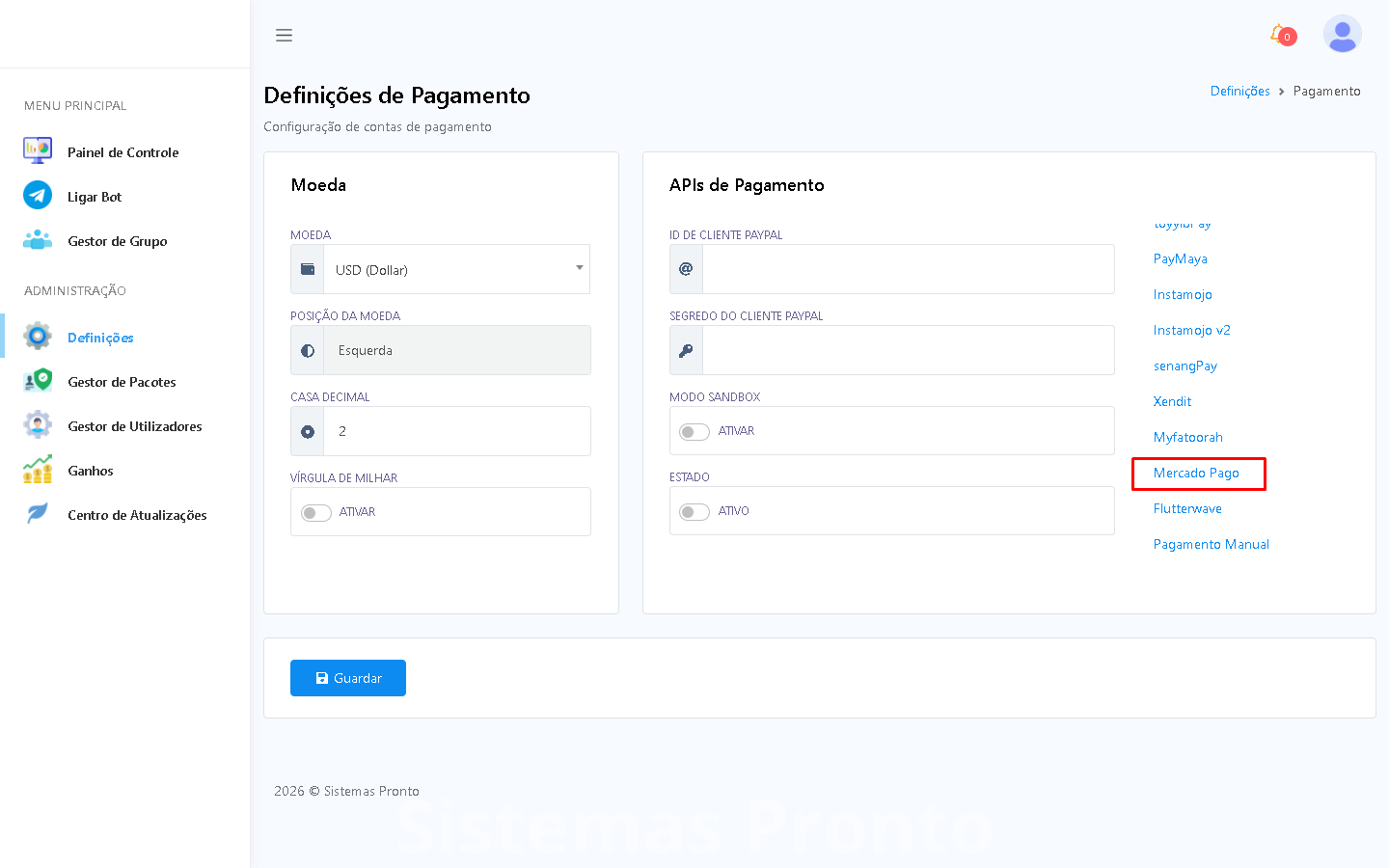The width and height of the screenshot is (1389, 868).
Task: Turn on PayPal Modo Sandbox switch
Action: [x=694, y=431]
